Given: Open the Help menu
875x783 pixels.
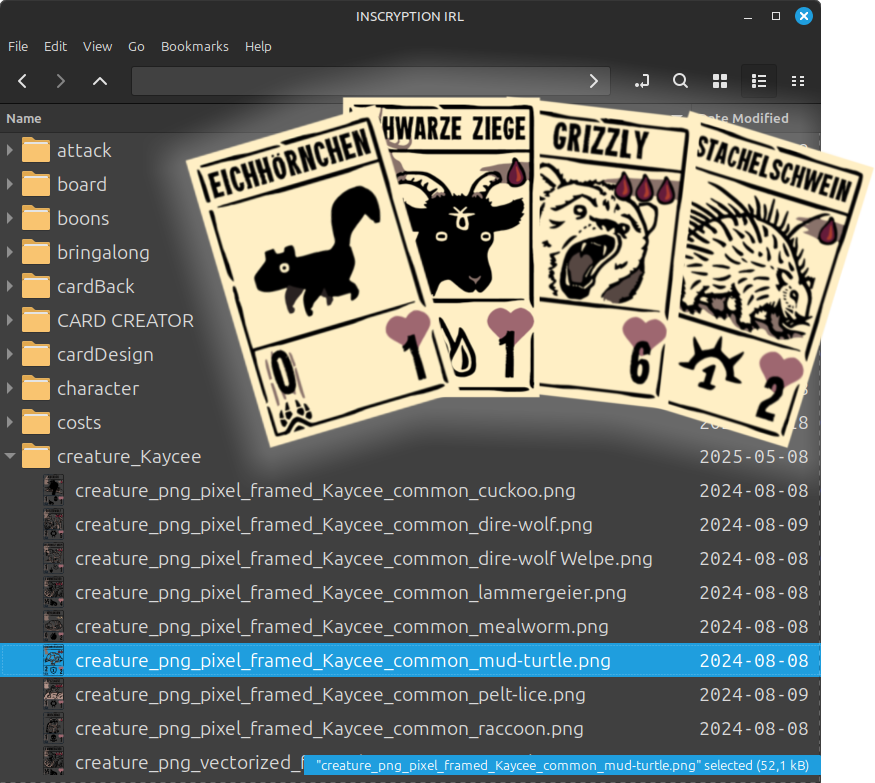Looking at the screenshot, I should 258,46.
